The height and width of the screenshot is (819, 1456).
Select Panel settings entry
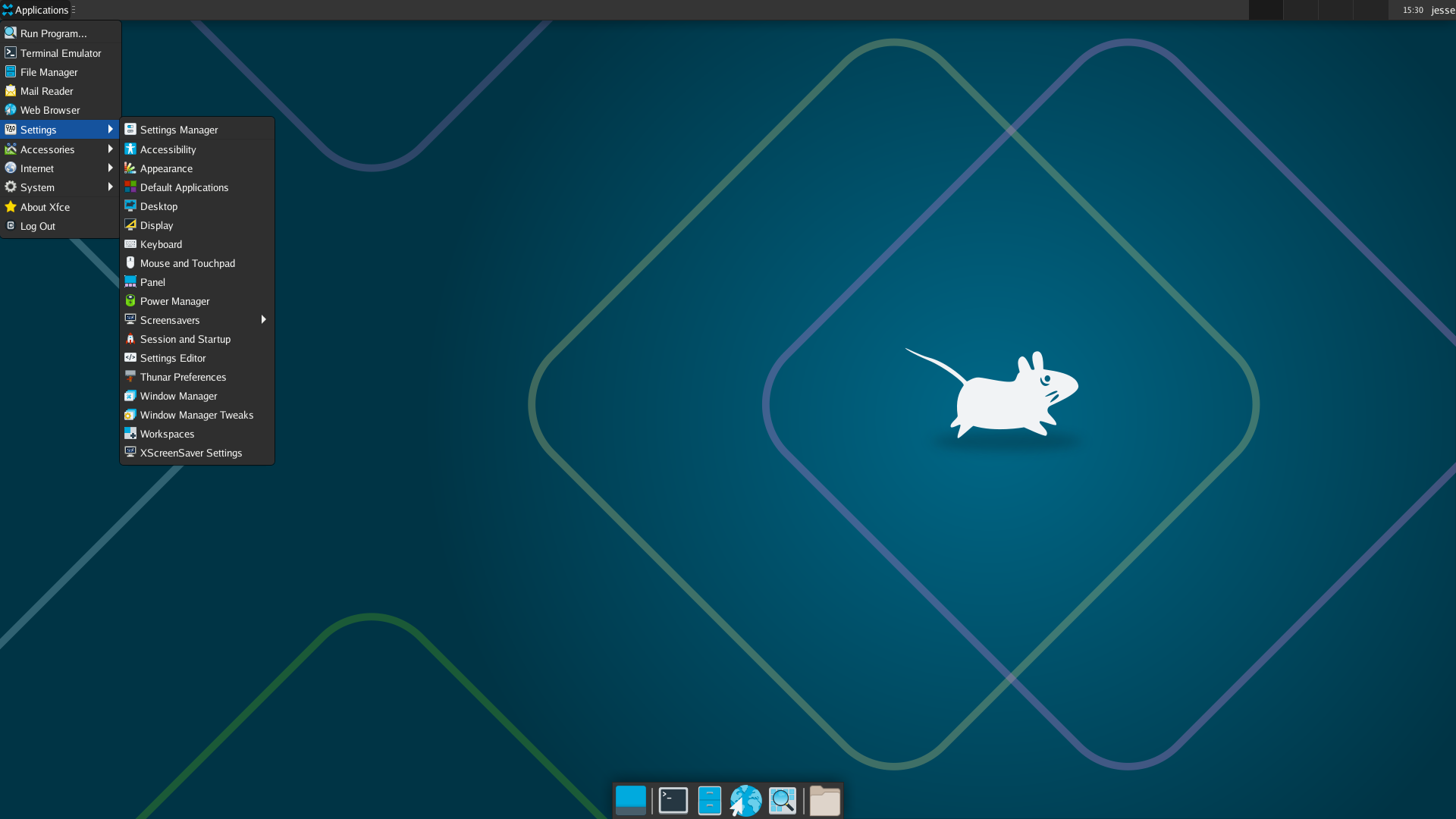[197, 282]
